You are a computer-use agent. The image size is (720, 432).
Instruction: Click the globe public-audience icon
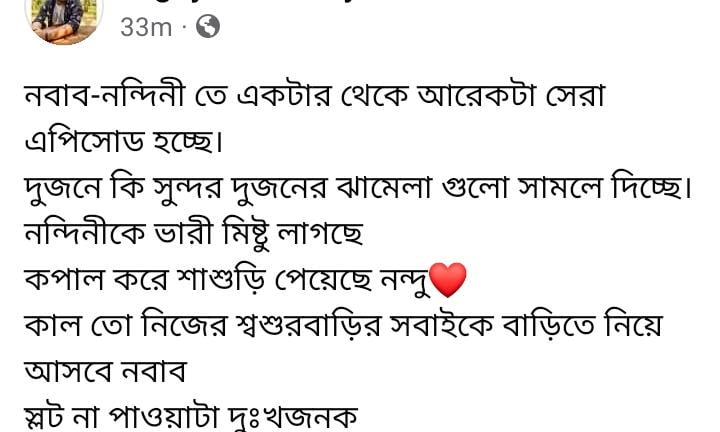coord(208,26)
